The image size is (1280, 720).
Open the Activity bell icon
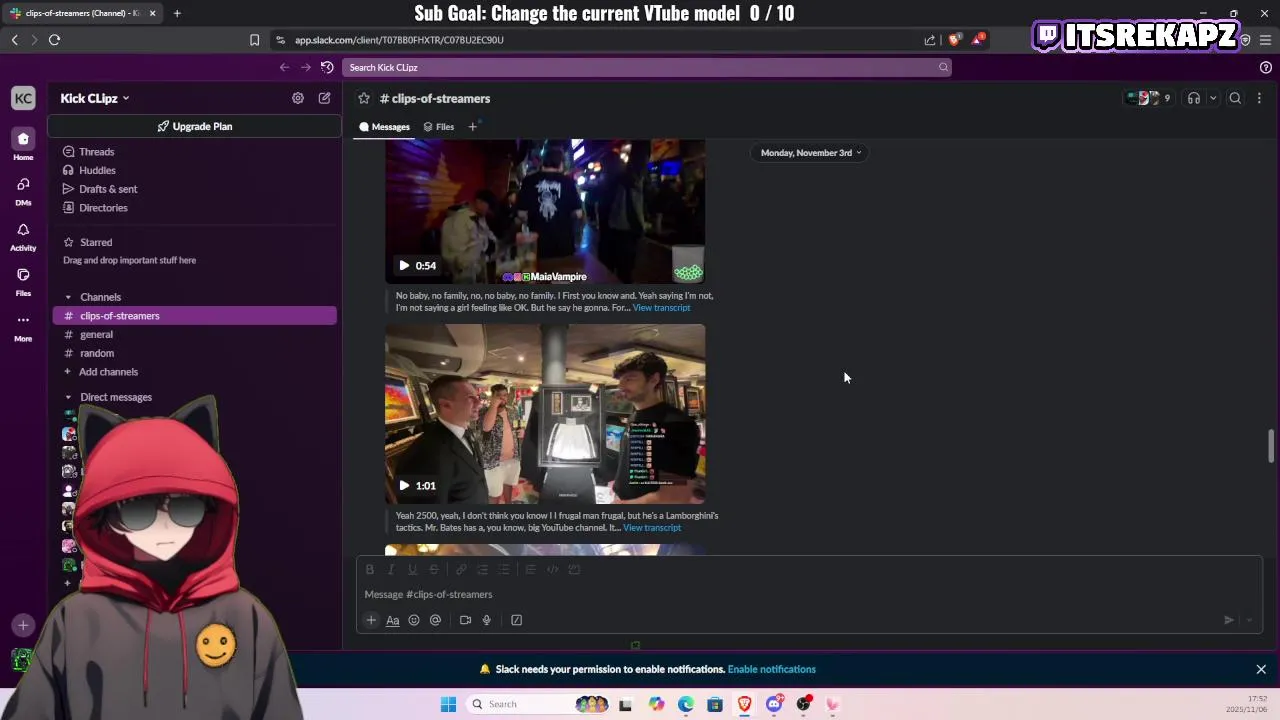click(23, 235)
